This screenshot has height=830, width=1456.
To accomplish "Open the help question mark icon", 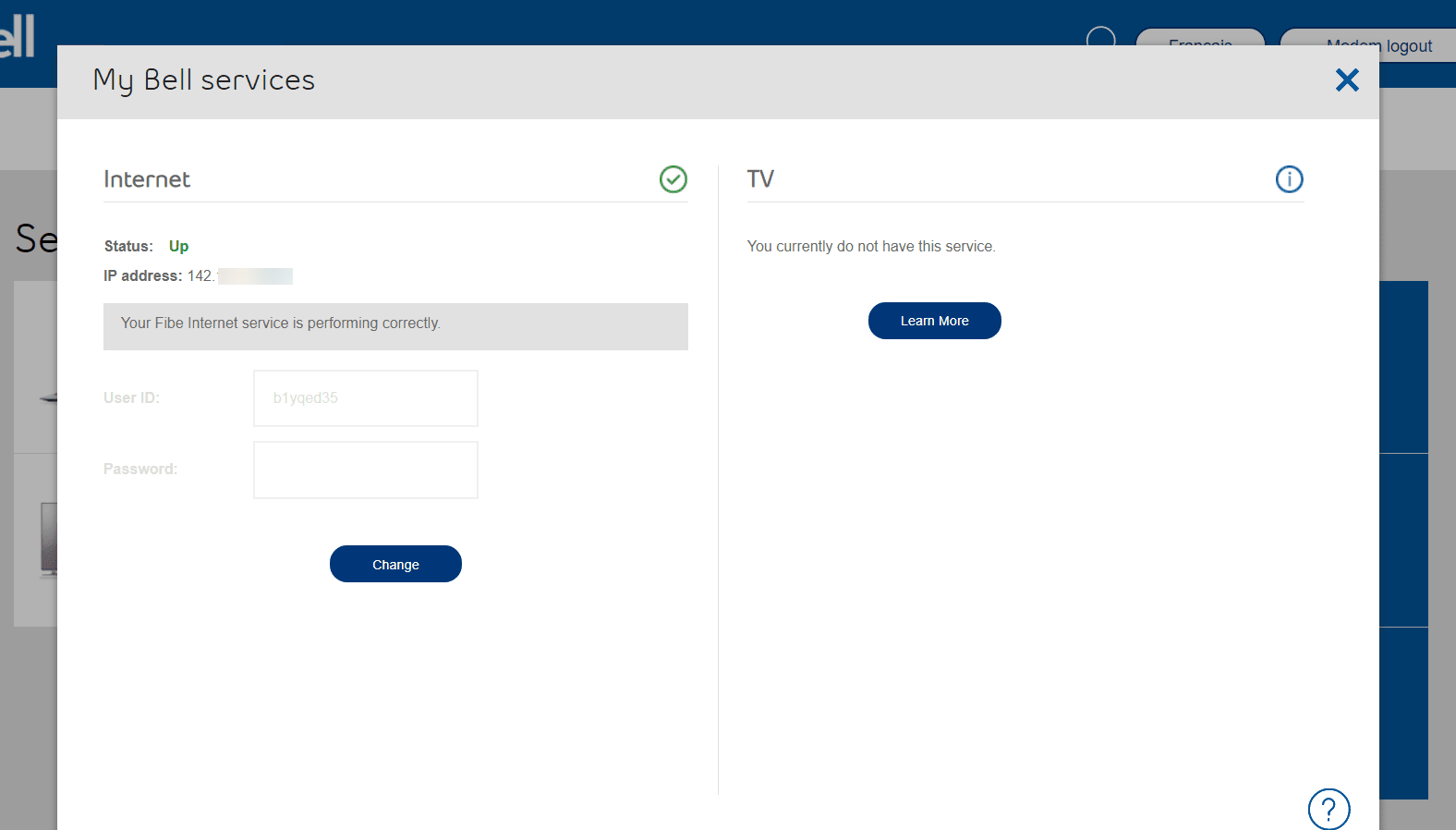I will point(1329,810).
